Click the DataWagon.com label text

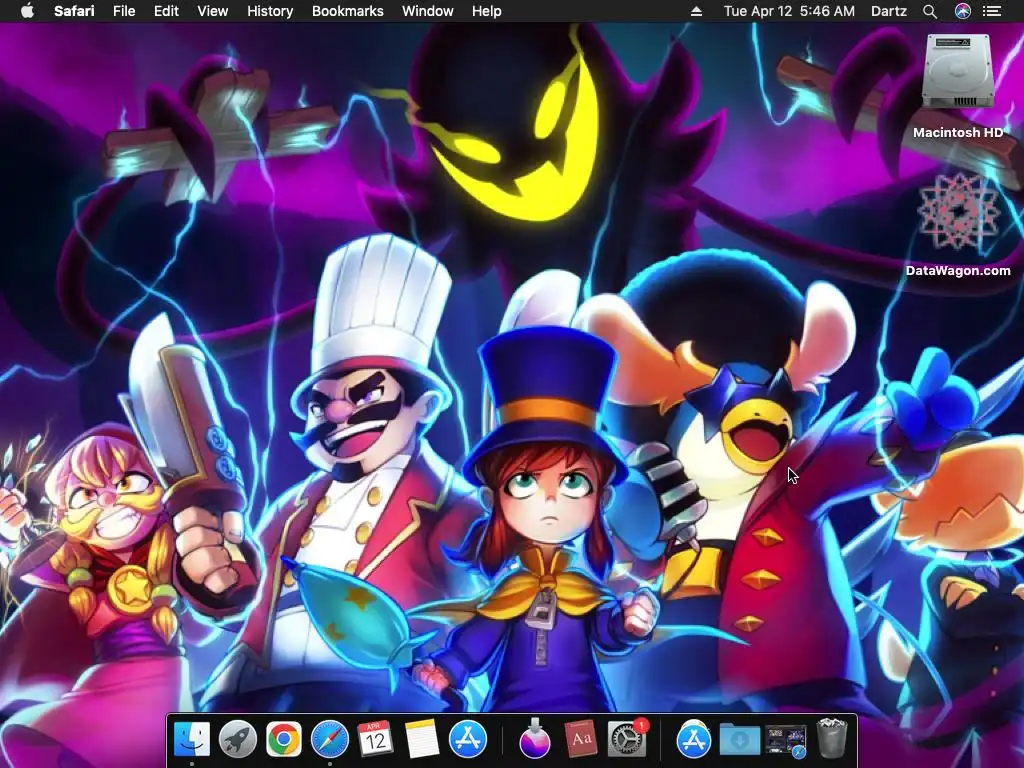tap(958, 270)
